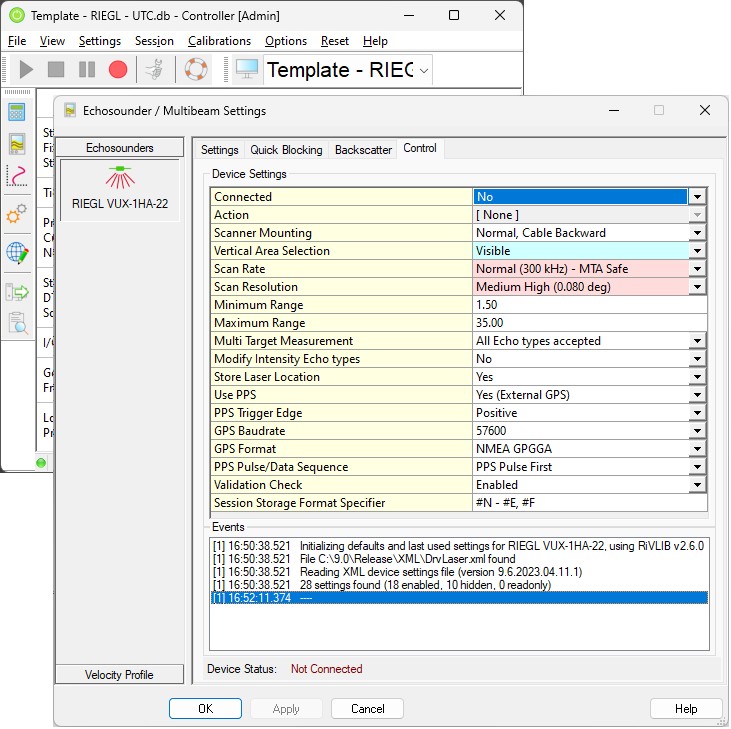Switch to the Quick Blocking tab
Viewport: 731px width, 729px height.
coord(286,150)
